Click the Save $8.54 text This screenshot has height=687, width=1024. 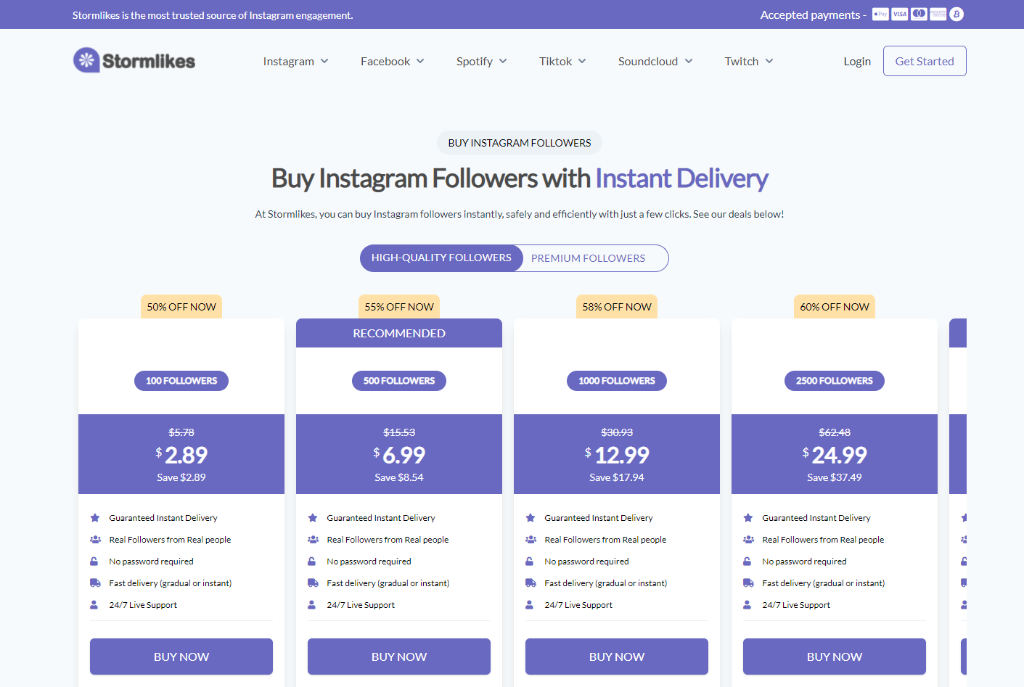pyautogui.click(x=399, y=477)
